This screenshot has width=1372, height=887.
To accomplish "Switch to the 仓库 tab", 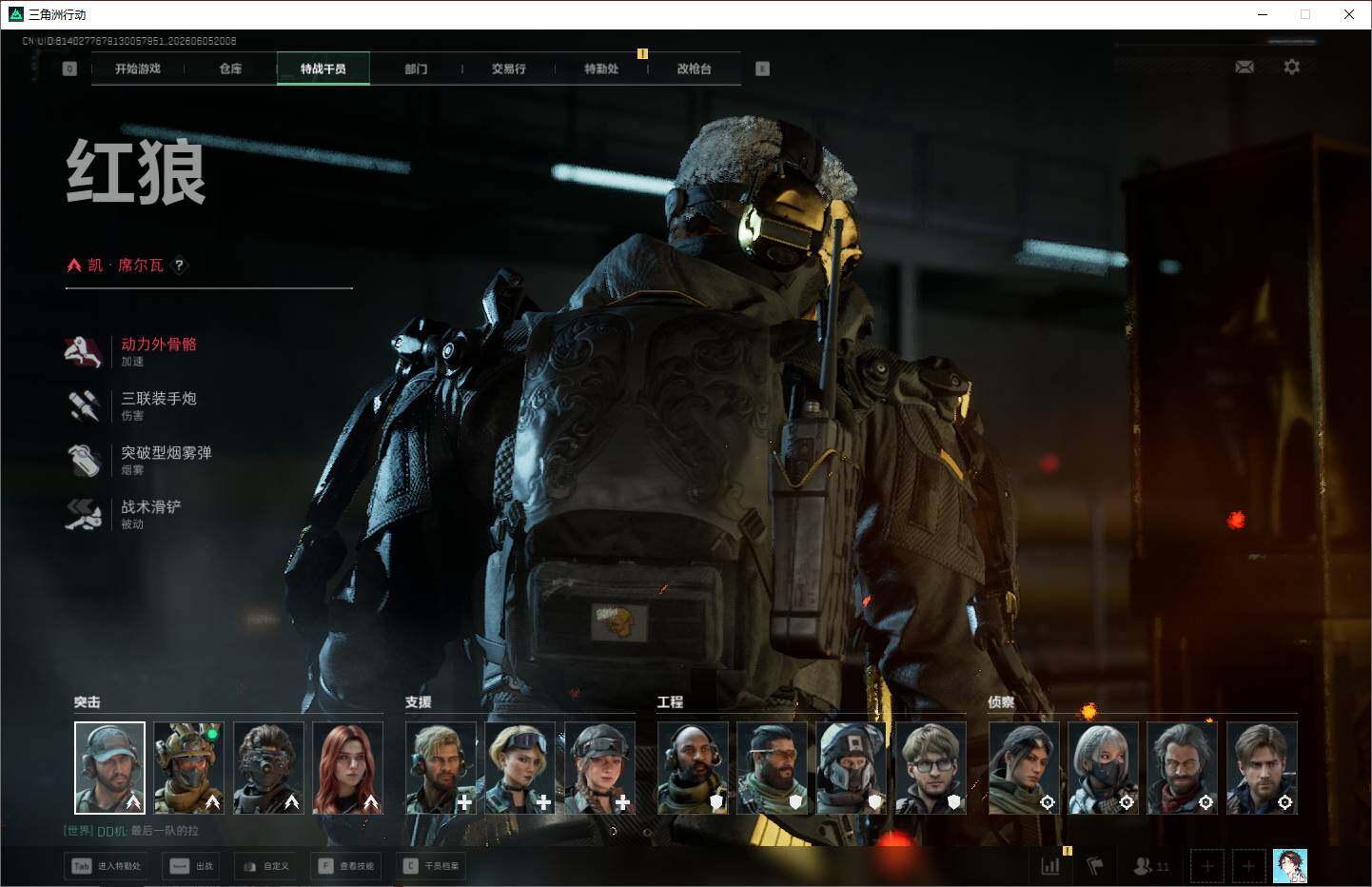I will (230, 69).
